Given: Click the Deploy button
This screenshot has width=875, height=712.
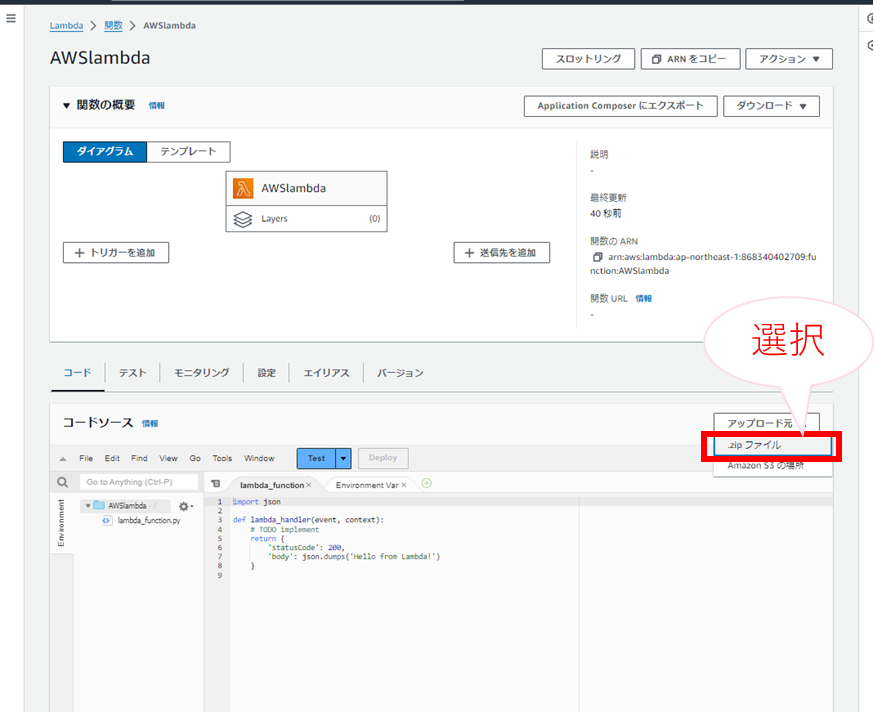Looking at the screenshot, I should coord(383,458).
